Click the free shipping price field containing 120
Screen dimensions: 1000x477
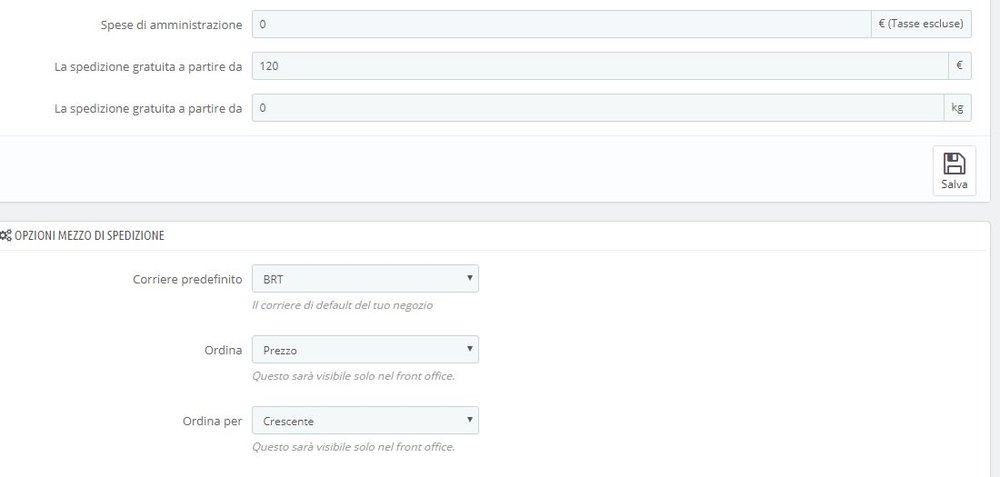pos(600,66)
